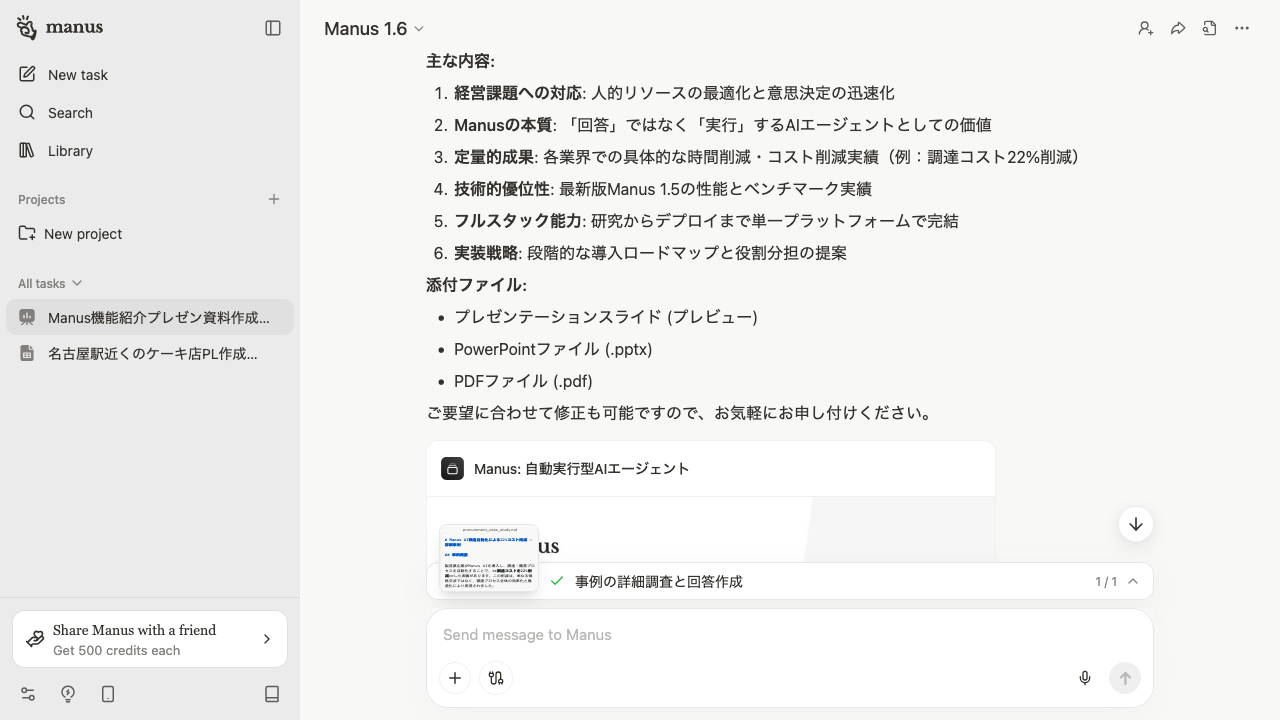The width and height of the screenshot is (1280, 720).
Task: Click the New task pencil icon
Action: 27,74
